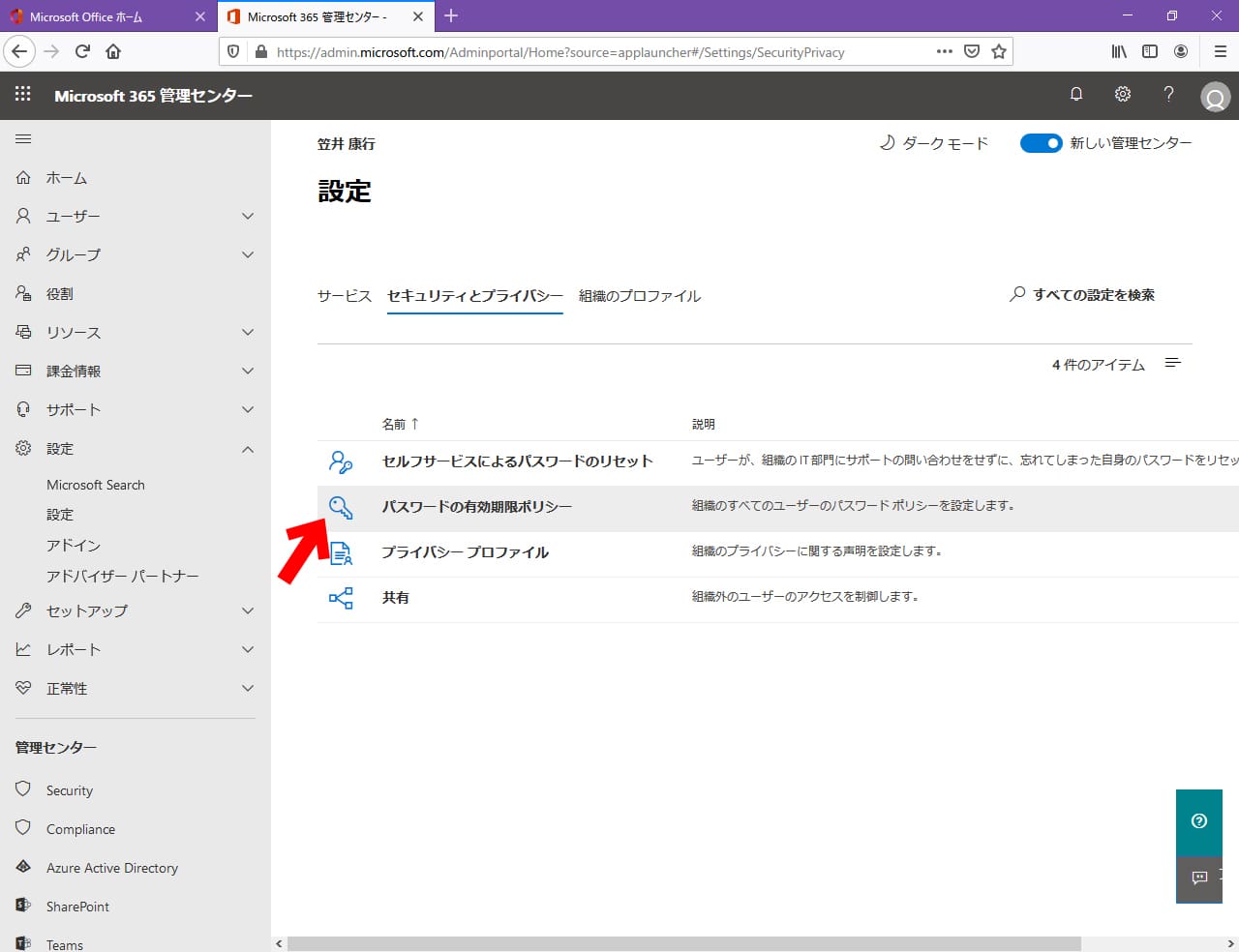This screenshot has height=952, width=1239.
Task: Click the sharing icon in list
Action: pos(341,598)
